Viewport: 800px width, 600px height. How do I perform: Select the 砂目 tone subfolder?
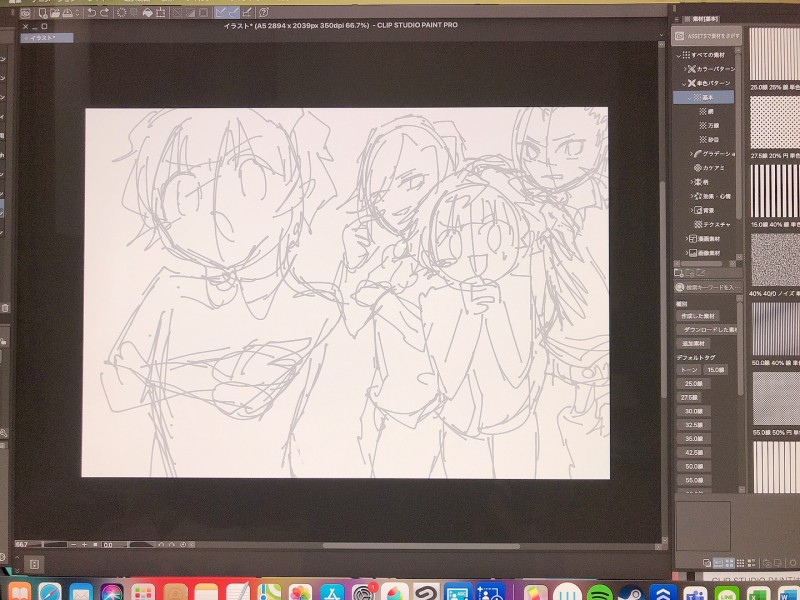coord(709,139)
